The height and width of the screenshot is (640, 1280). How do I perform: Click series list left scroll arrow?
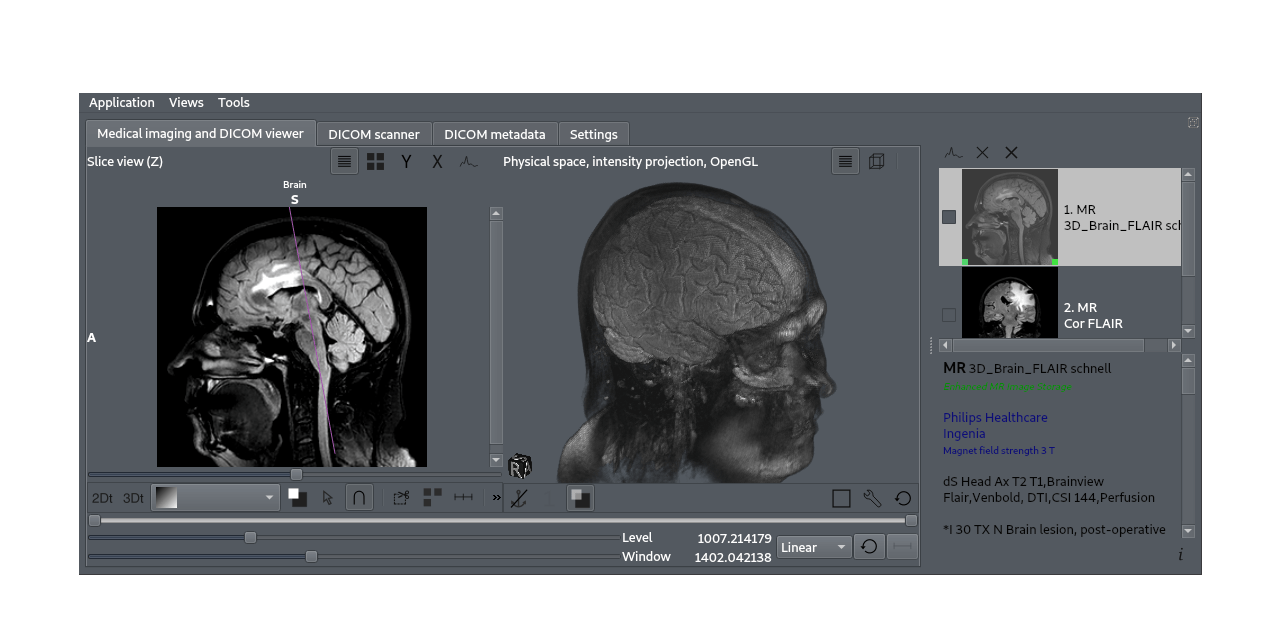[945, 345]
